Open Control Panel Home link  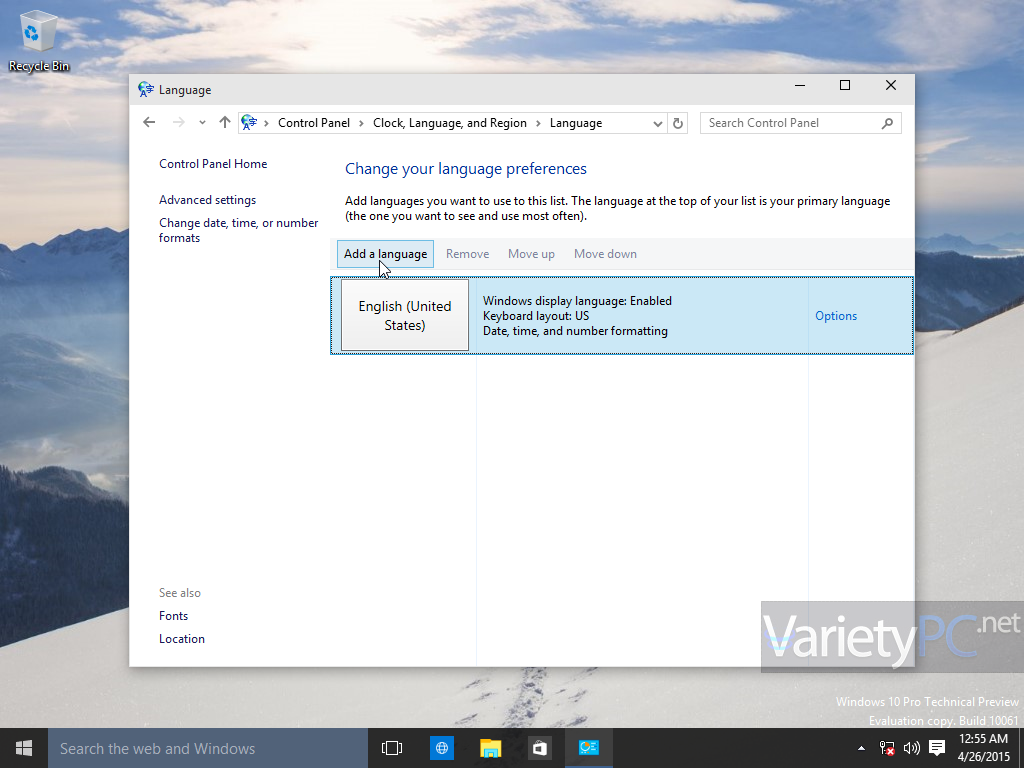click(x=213, y=164)
